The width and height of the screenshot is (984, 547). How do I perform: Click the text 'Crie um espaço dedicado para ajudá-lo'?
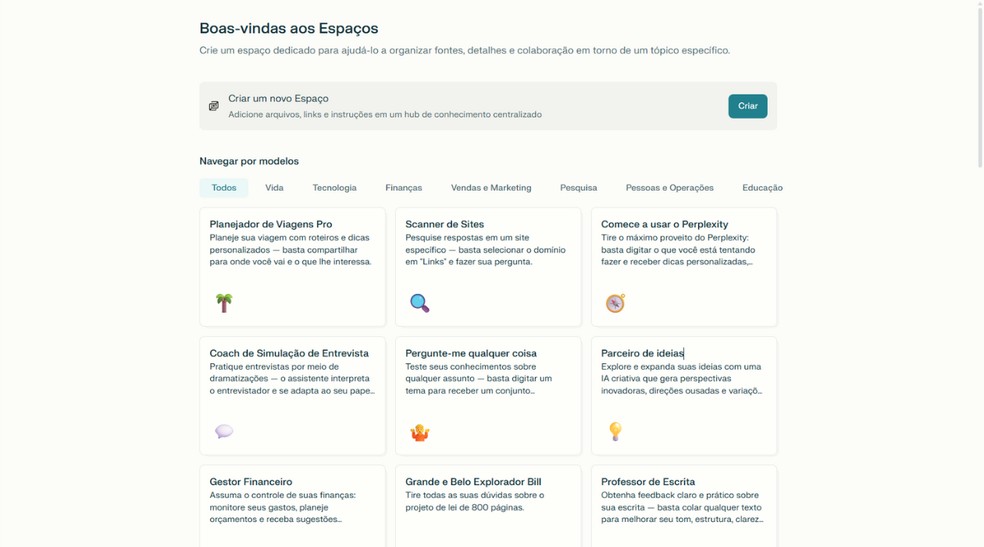coord(464,50)
